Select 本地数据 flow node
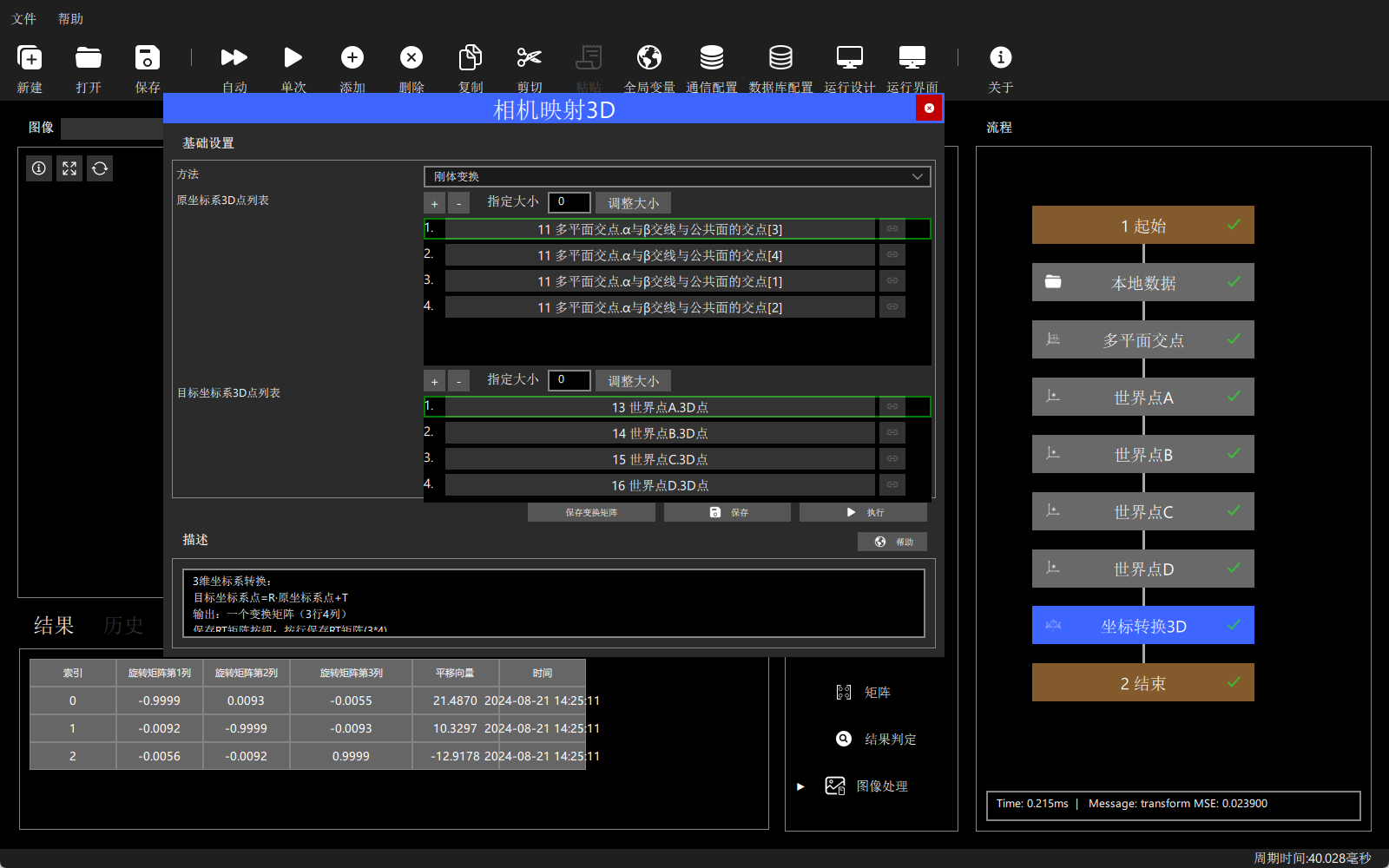Viewport: 1389px width, 868px height. point(1143,283)
